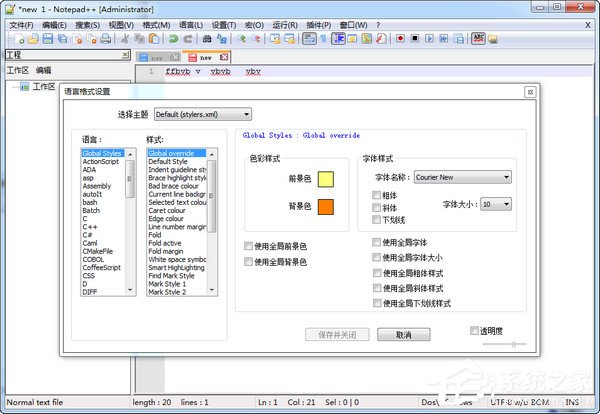Click the orange 背景色 color swatch
The image size is (600, 414).
pos(325,207)
